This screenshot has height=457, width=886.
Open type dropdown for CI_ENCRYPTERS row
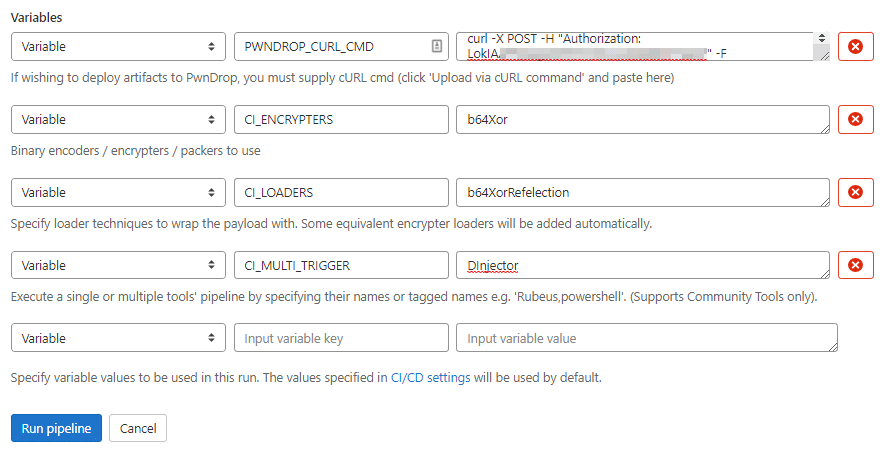[x=118, y=119]
